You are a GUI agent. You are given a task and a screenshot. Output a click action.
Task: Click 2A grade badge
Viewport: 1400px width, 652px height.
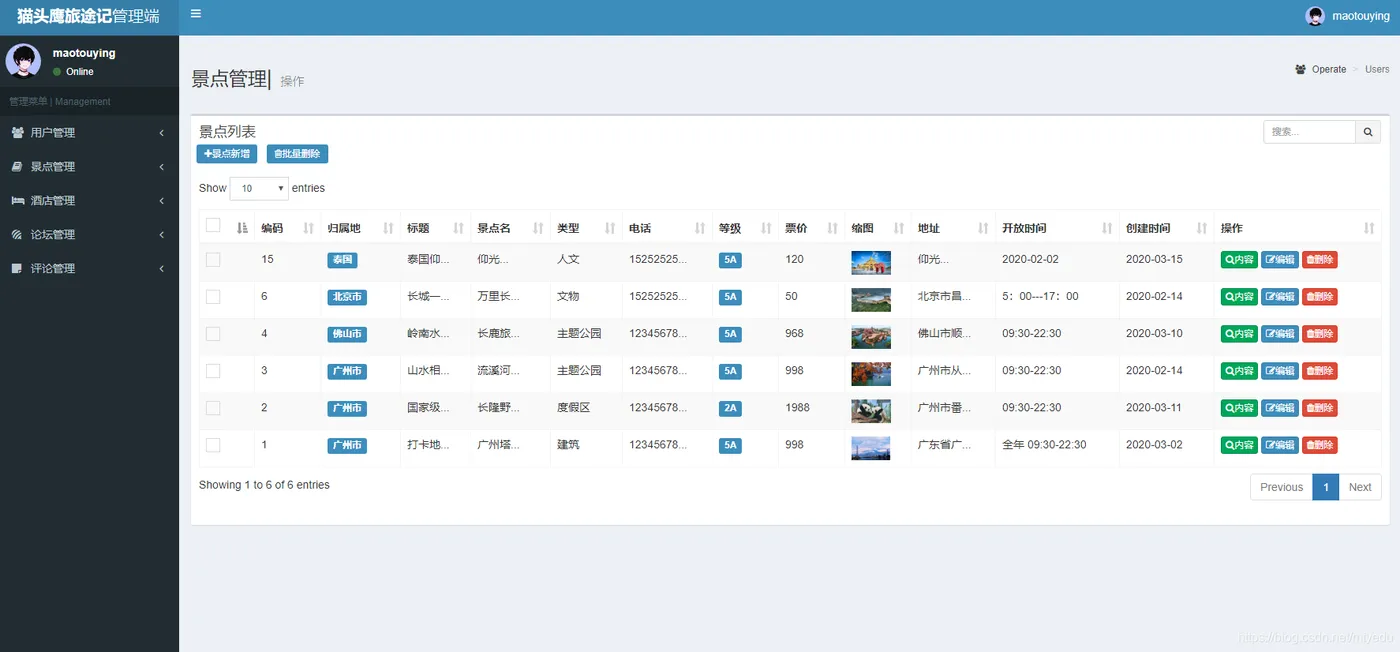(x=730, y=408)
